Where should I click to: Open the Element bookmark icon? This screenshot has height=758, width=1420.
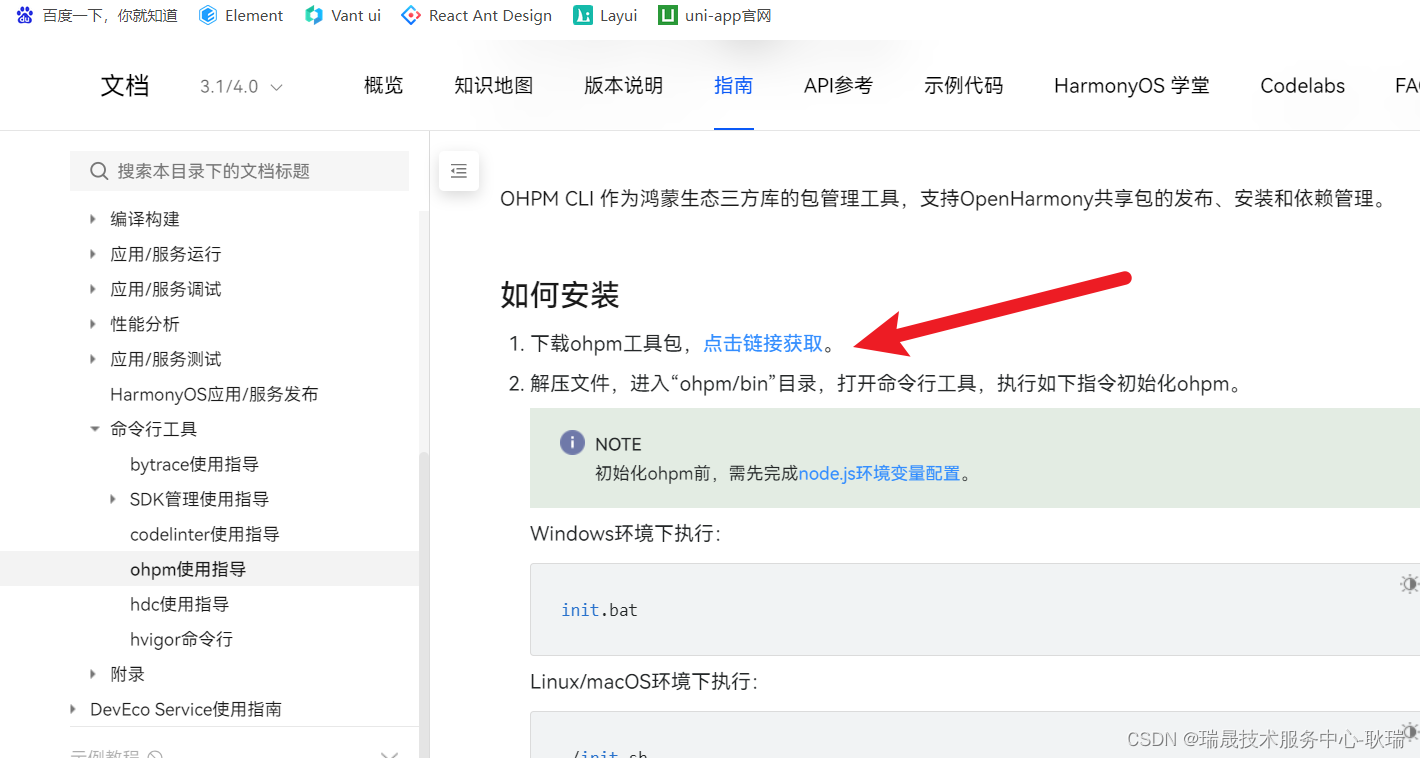208,15
